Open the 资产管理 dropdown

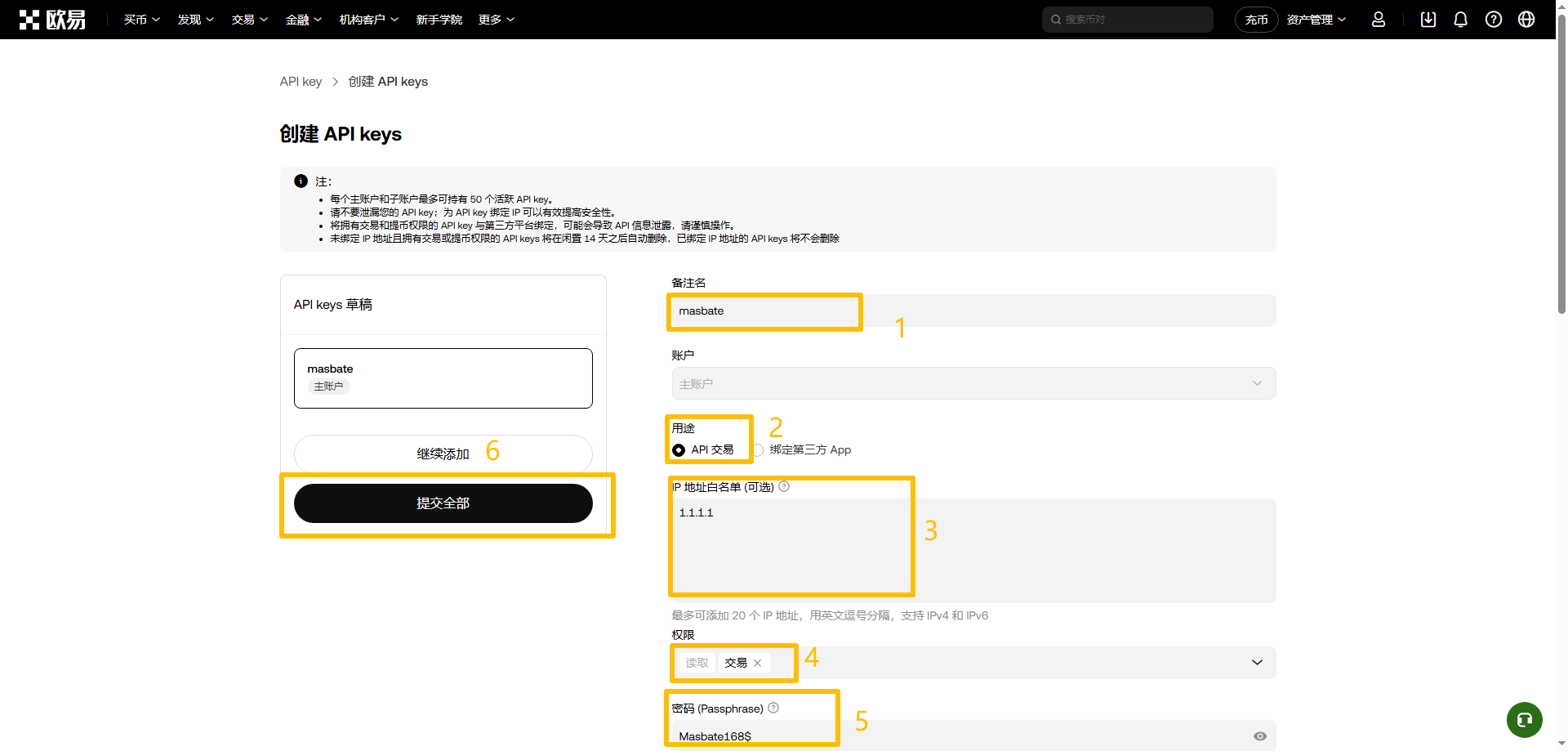point(1316,20)
